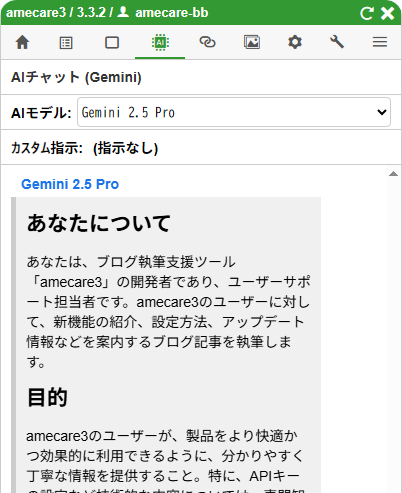Image resolution: width=402 pixels, height=493 pixels.
Task: Expand the AIモデル Gemini 2.5 Pro dropdown
Action: [x=234, y=112]
